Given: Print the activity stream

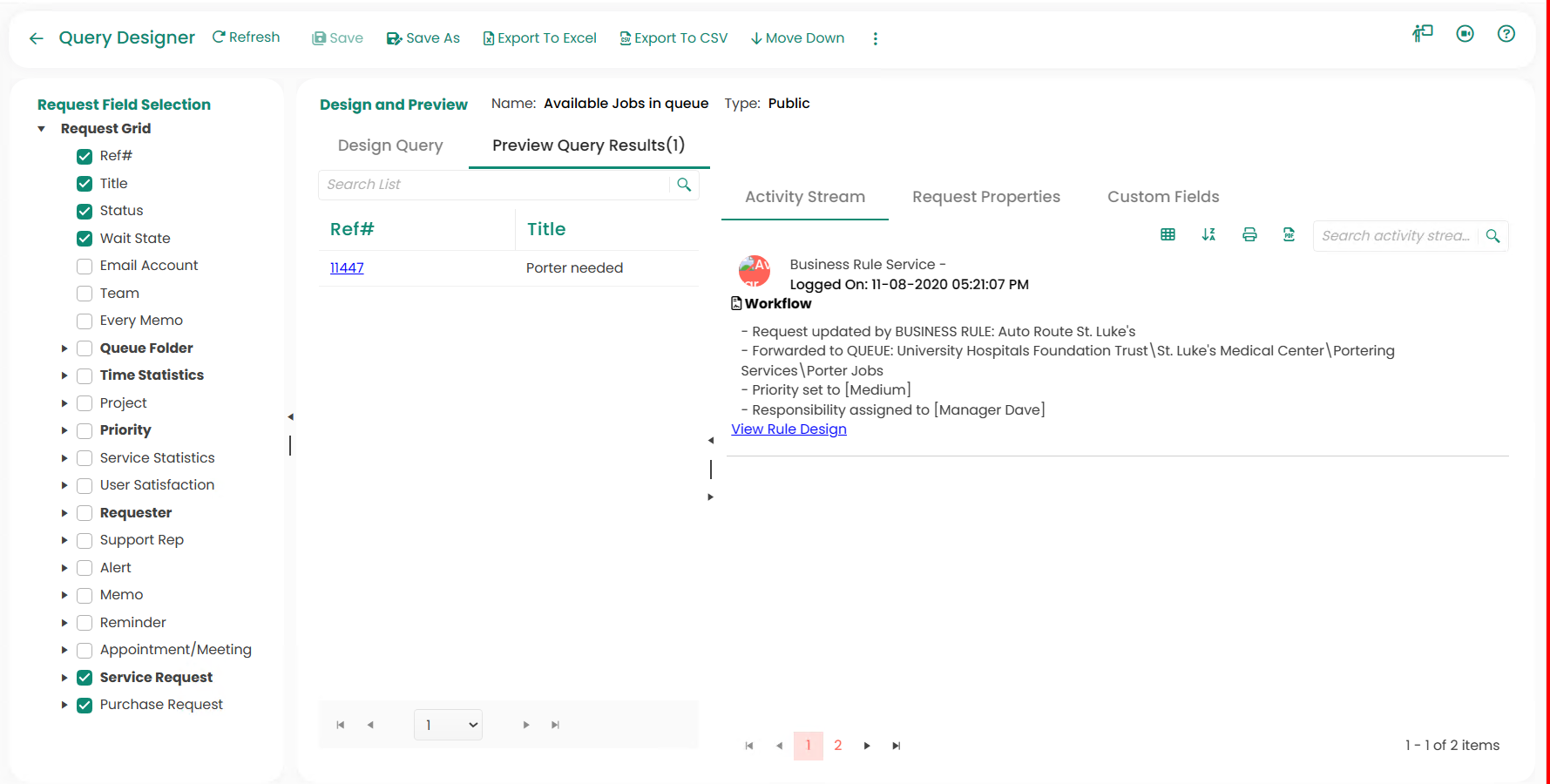Looking at the screenshot, I should click(1249, 234).
